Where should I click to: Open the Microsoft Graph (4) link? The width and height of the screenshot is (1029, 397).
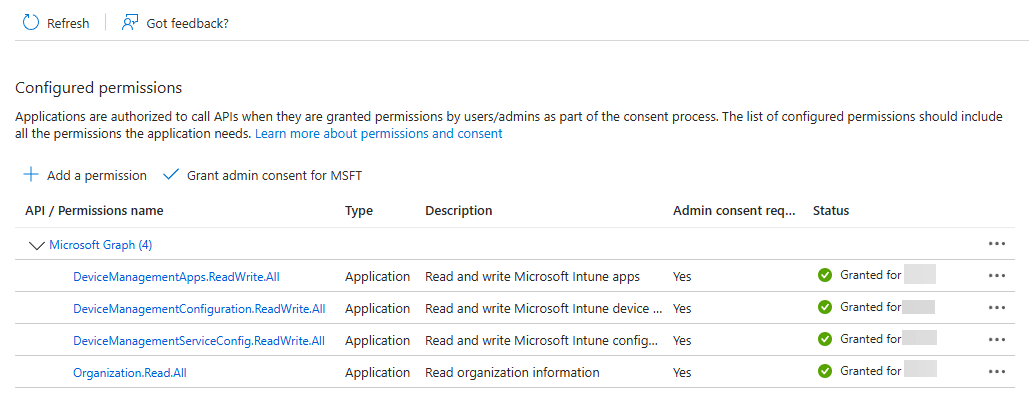[x=101, y=245]
